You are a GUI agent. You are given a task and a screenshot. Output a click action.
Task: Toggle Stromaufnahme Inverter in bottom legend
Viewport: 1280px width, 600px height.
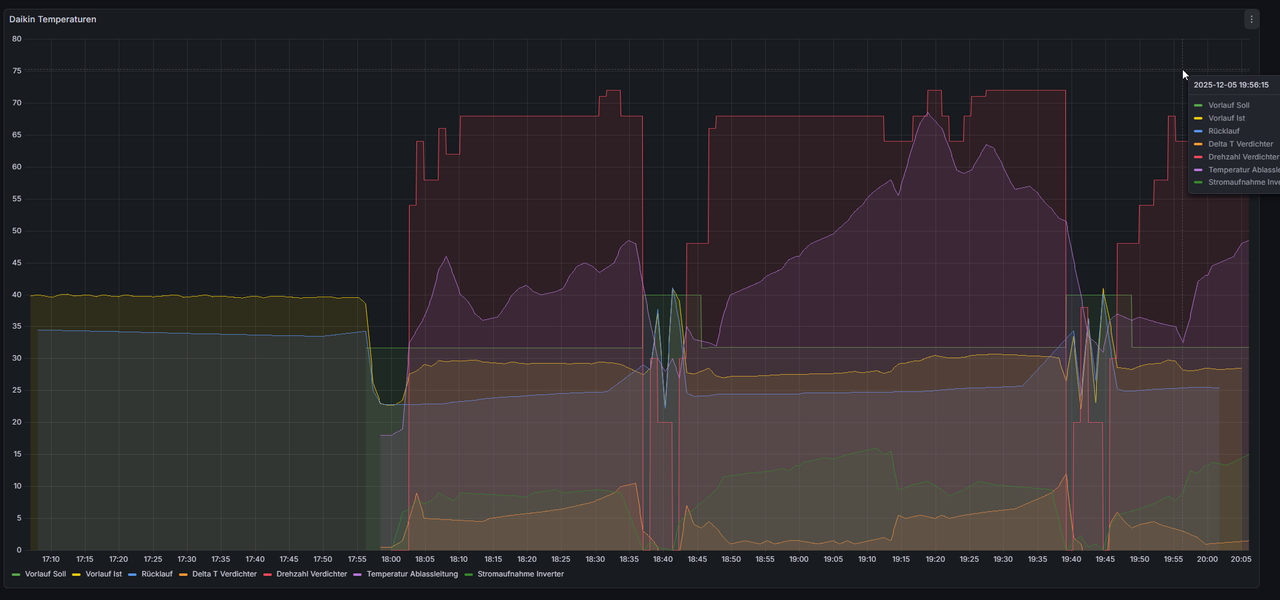(x=520, y=574)
